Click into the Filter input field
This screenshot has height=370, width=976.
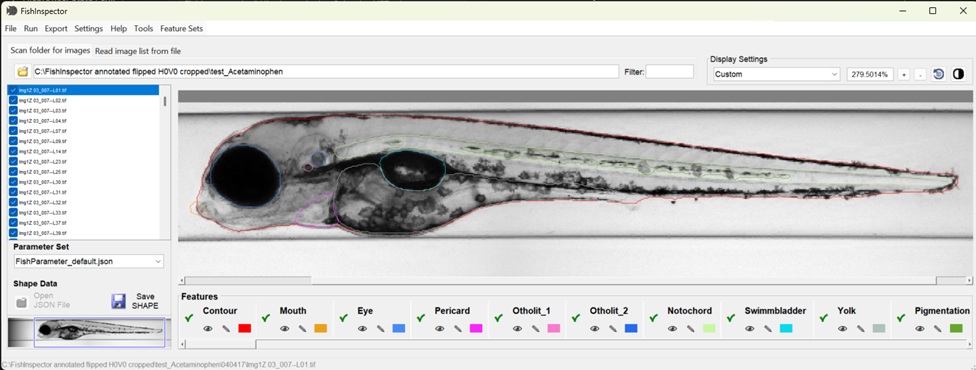click(x=669, y=72)
